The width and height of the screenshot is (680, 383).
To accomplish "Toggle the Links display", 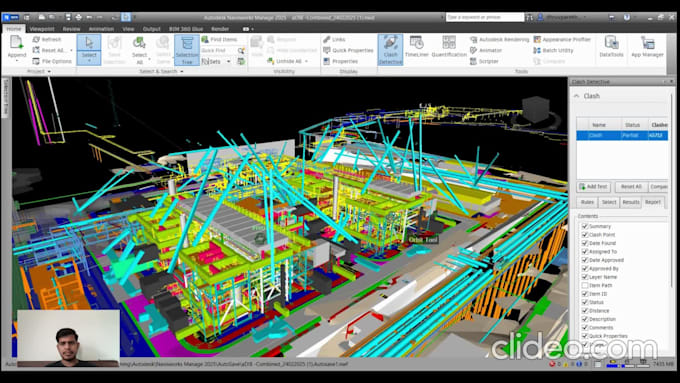I will (x=334, y=39).
